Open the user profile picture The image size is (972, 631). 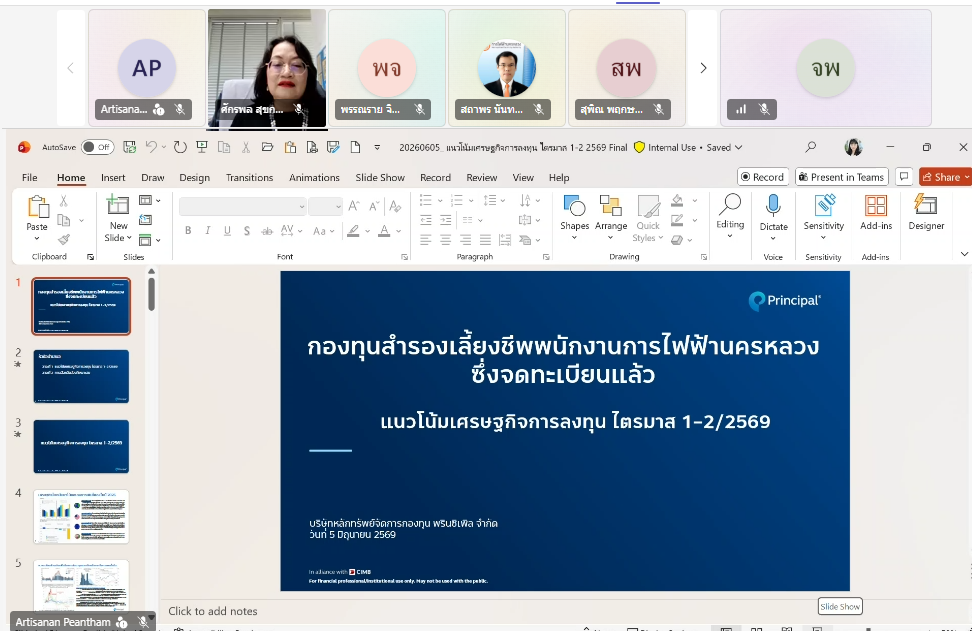coord(854,147)
